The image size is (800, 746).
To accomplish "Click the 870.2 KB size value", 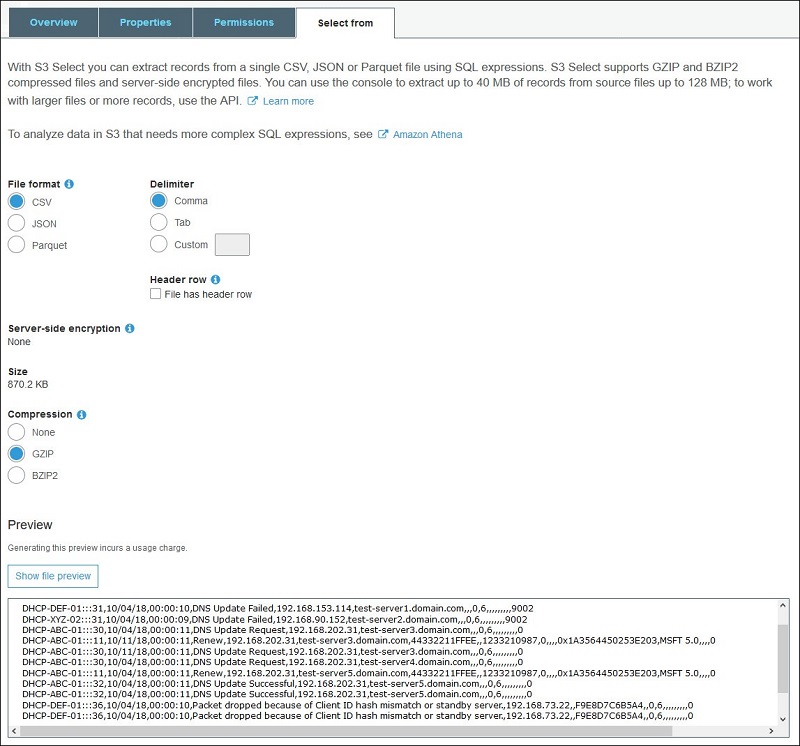I will (x=28, y=385).
